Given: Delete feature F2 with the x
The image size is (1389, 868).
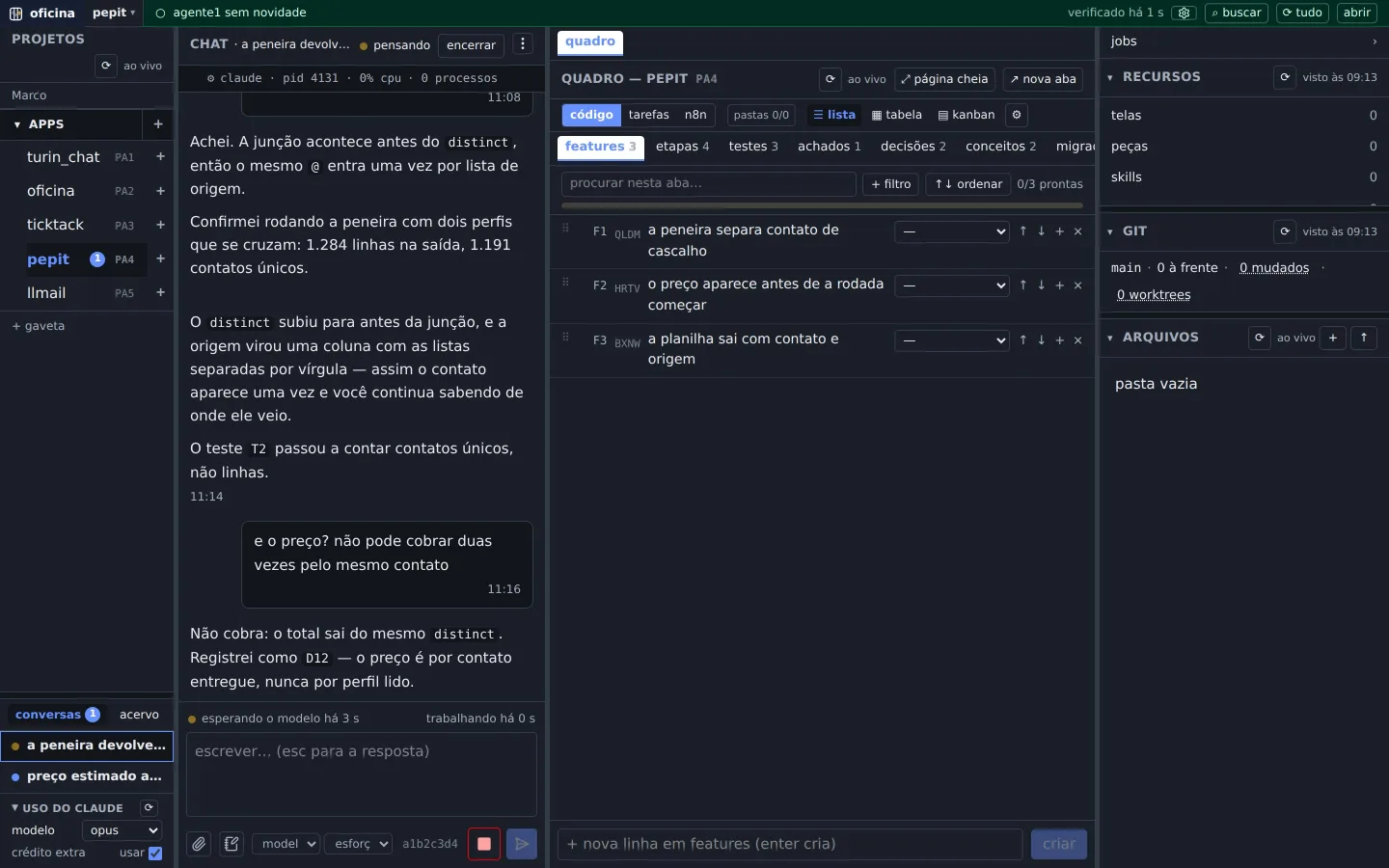Looking at the screenshot, I should (1078, 285).
